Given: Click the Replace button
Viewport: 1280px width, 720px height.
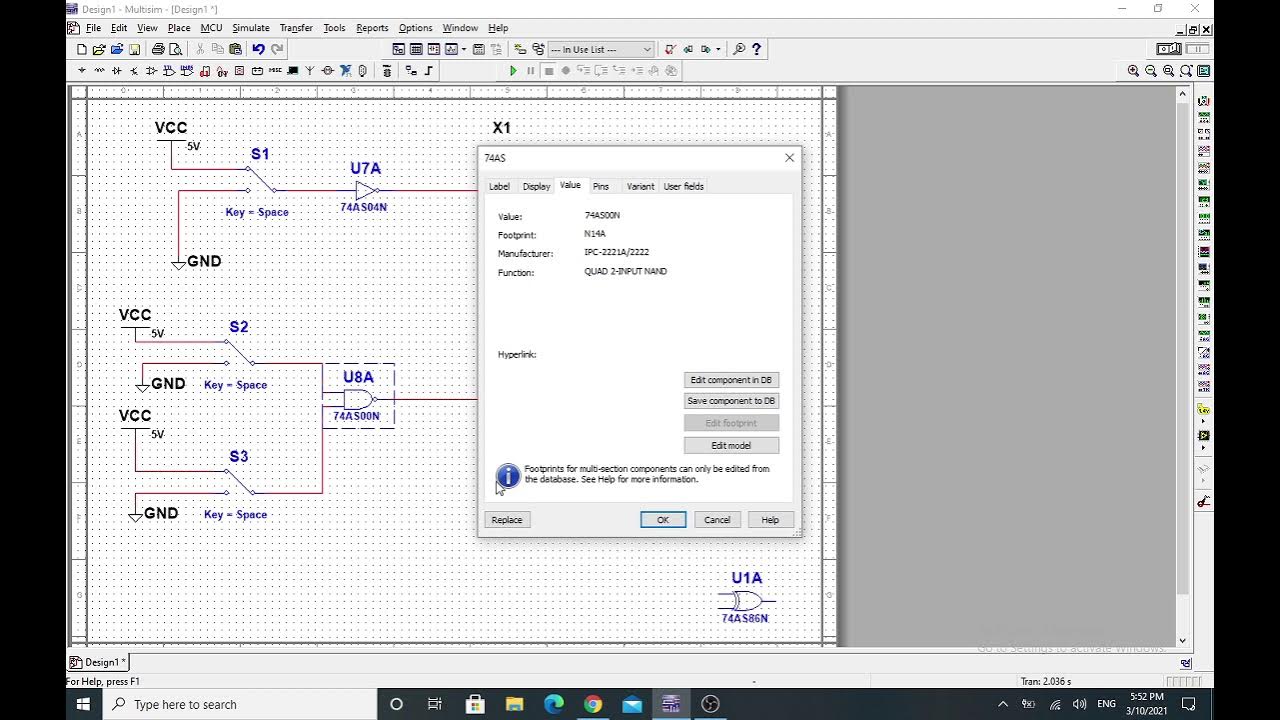Looking at the screenshot, I should pyautogui.click(x=507, y=520).
